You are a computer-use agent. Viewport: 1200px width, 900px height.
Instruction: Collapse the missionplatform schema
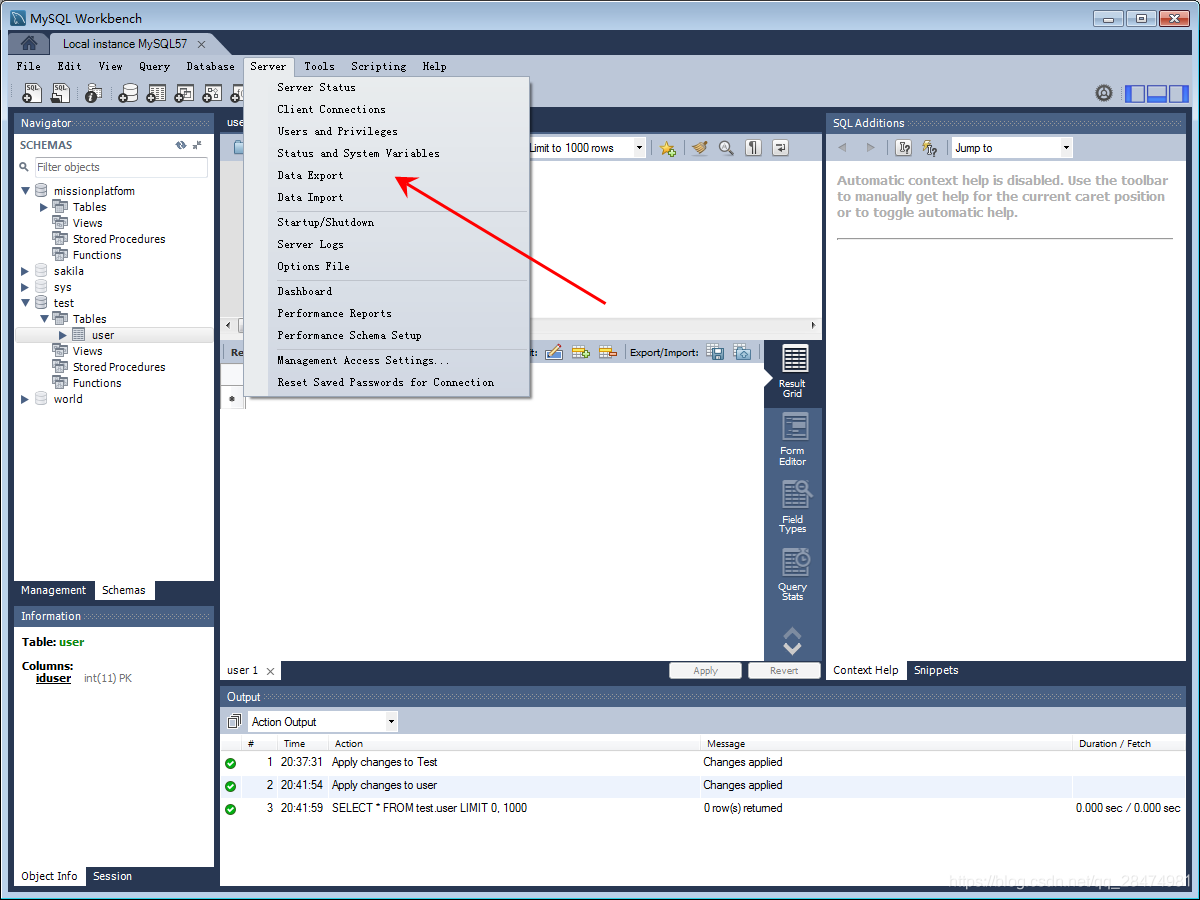(25, 191)
